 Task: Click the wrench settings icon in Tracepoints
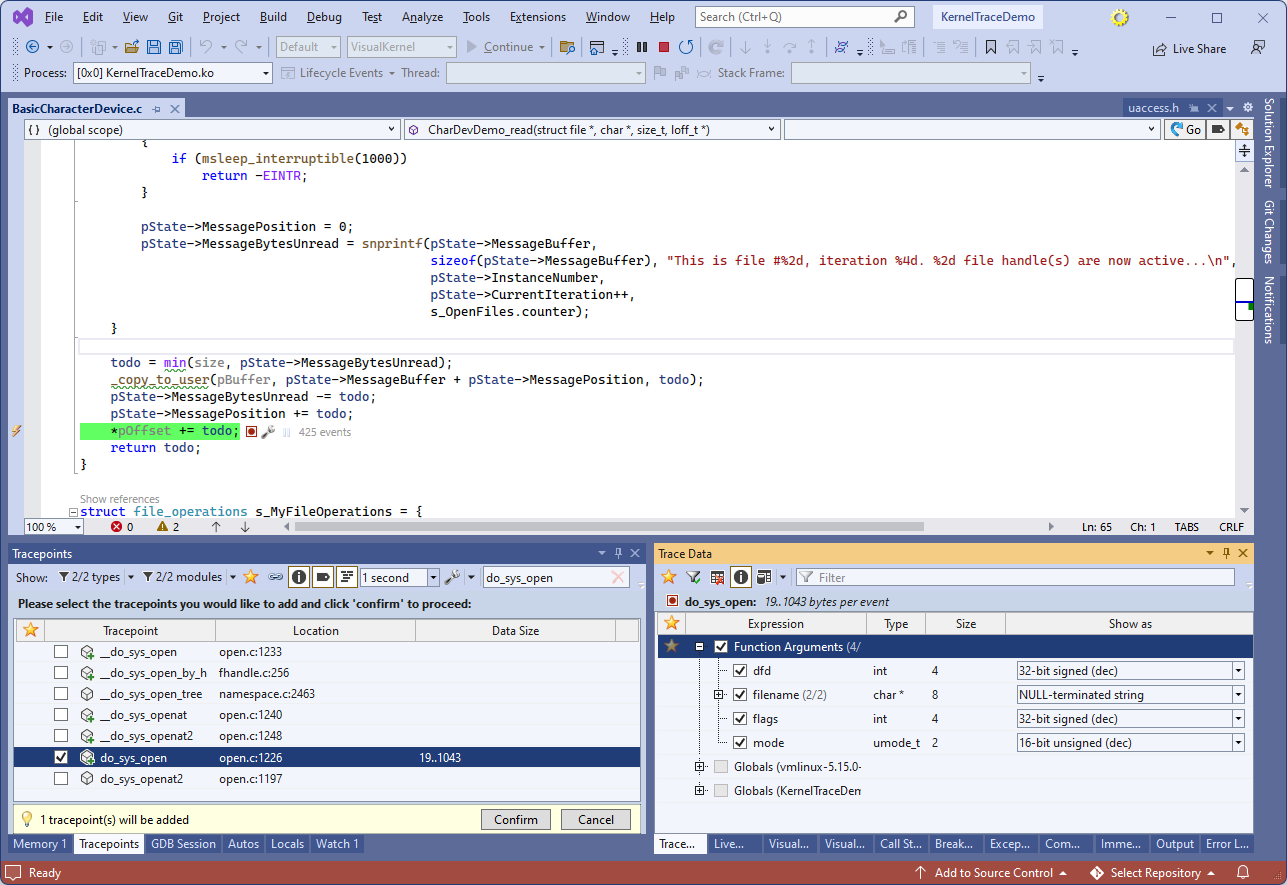click(451, 577)
